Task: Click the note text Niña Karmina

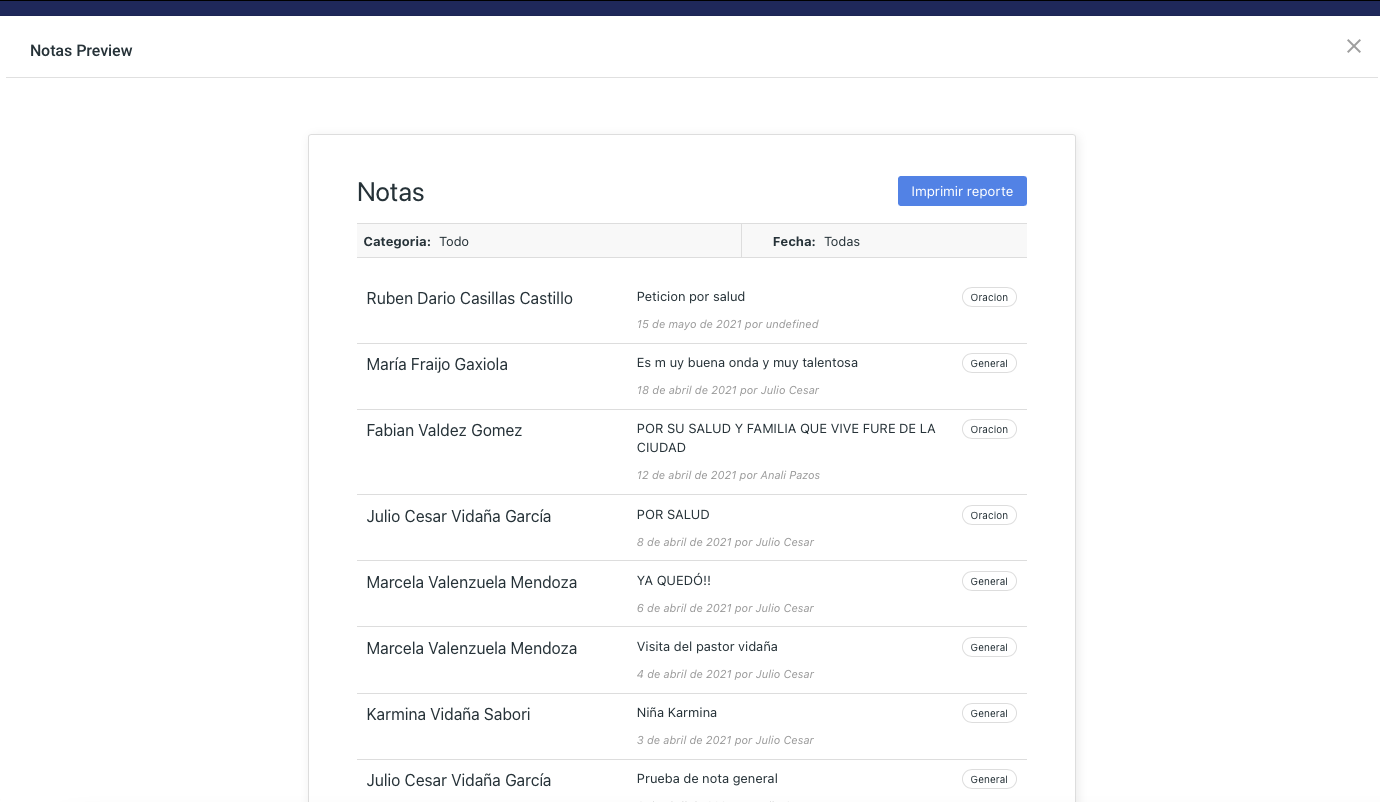Action: [677, 712]
